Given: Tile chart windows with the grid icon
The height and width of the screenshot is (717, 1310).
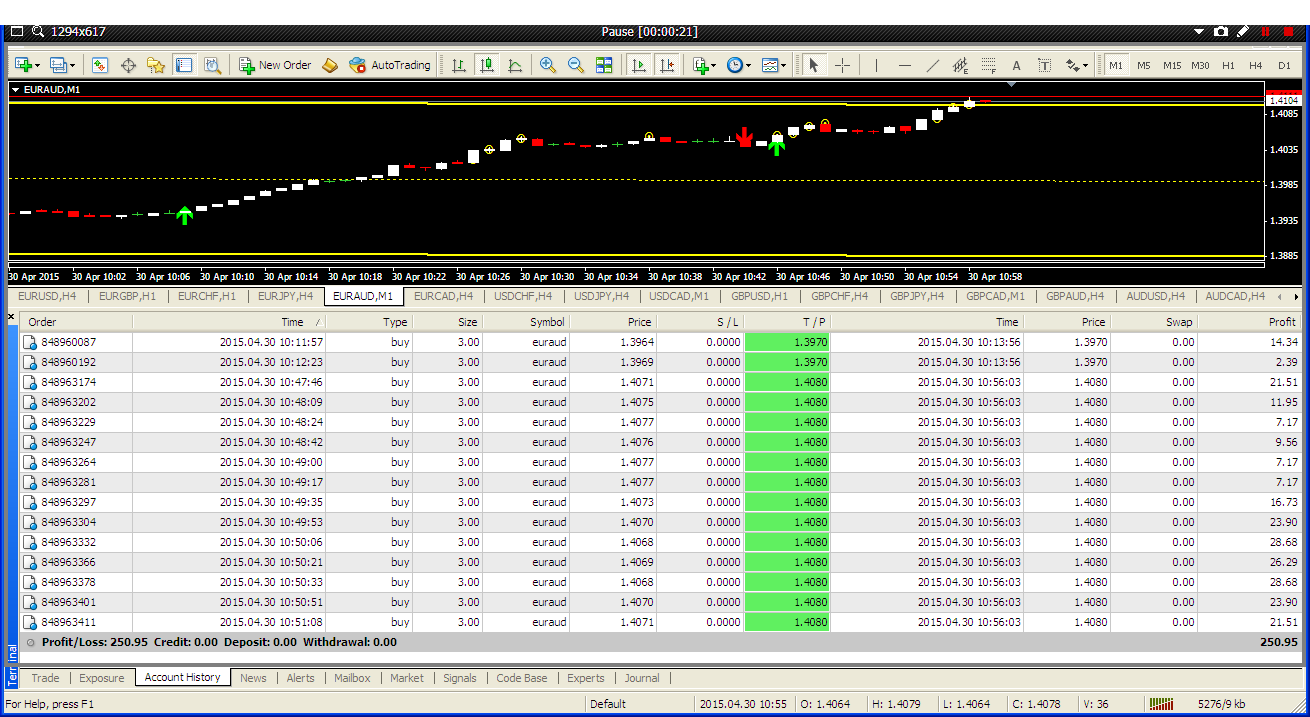Looking at the screenshot, I should pos(604,65).
